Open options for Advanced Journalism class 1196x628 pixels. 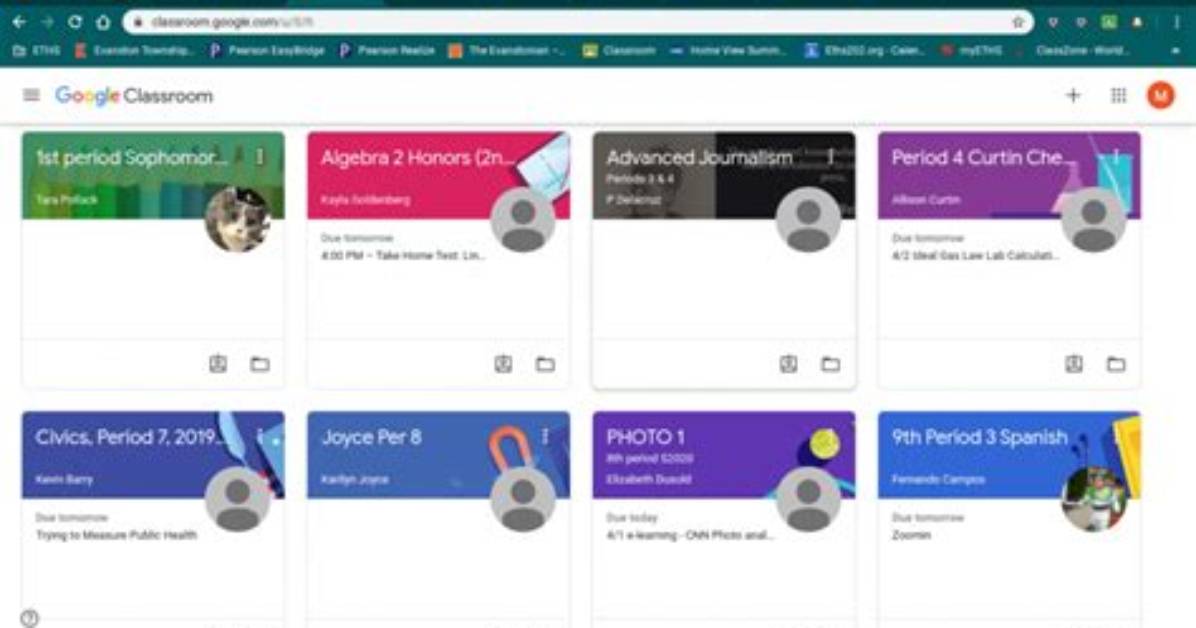tap(830, 156)
